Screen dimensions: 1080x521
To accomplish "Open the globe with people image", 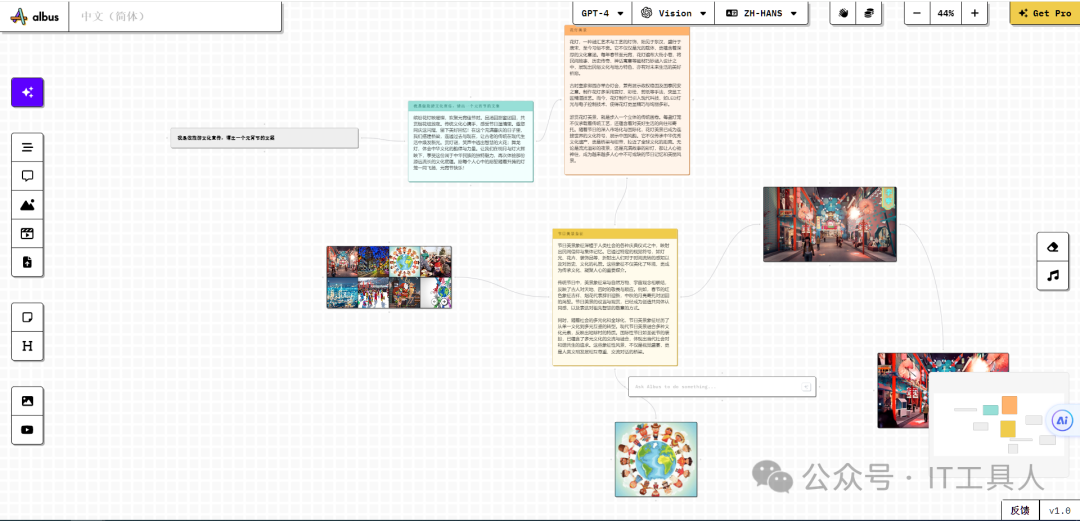I will pos(656,459).
